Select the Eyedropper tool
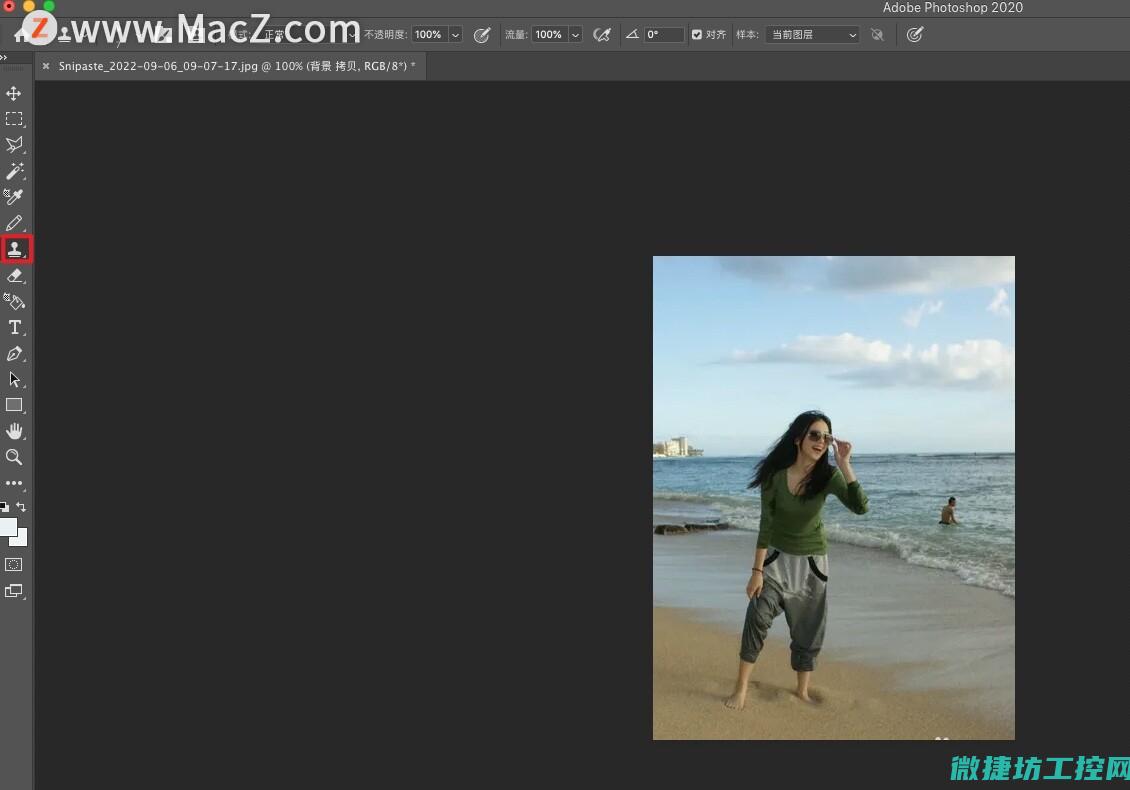The width and height of the screenshot is (1130, 790). click(14, 197)
